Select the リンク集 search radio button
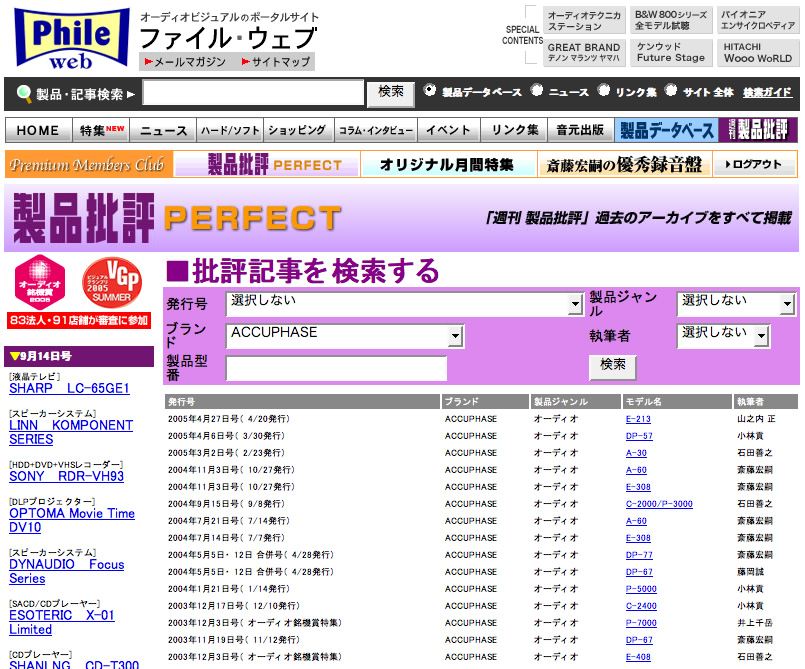The width and height of the screenshot is (805, 669). [x=604, y=90]
